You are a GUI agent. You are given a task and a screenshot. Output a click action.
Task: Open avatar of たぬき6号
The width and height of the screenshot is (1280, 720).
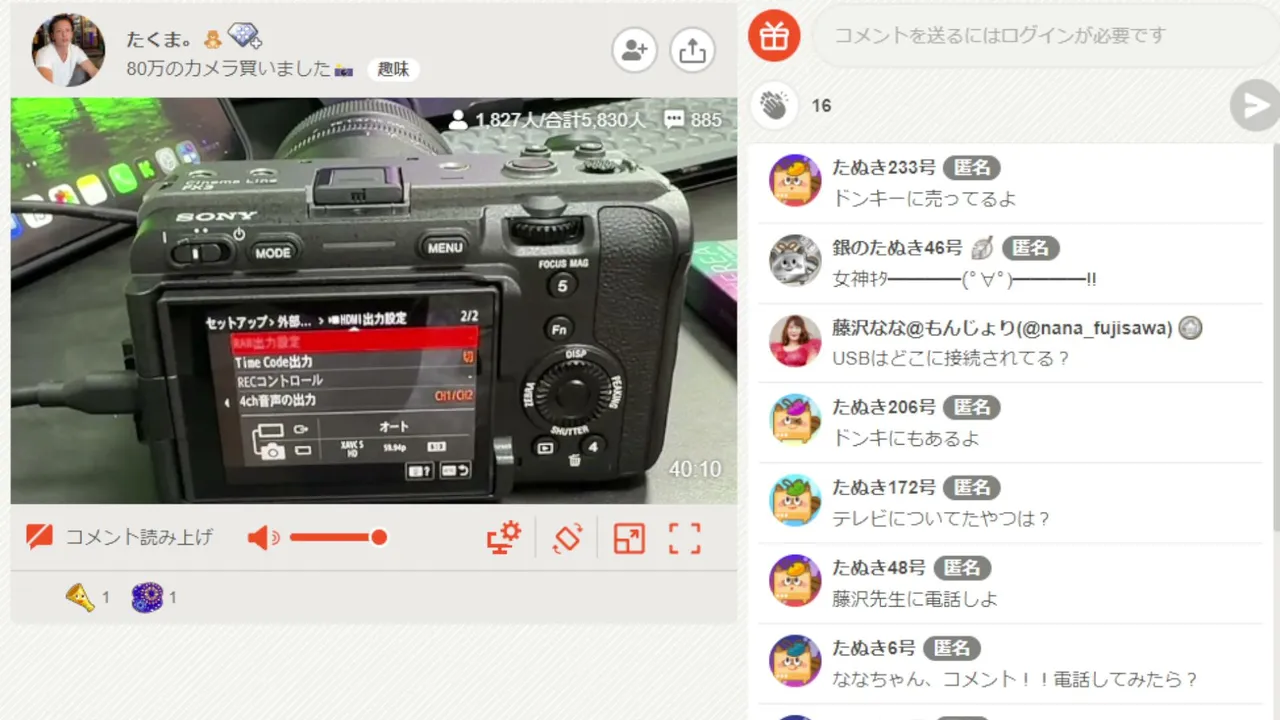795,661
